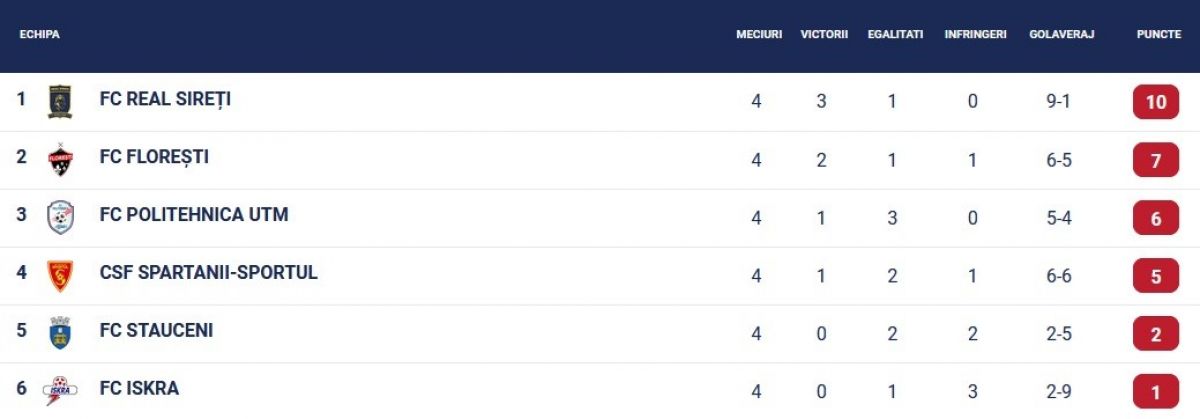Select the Victorii column header
Screen dimensions: 1200x419
824,34
